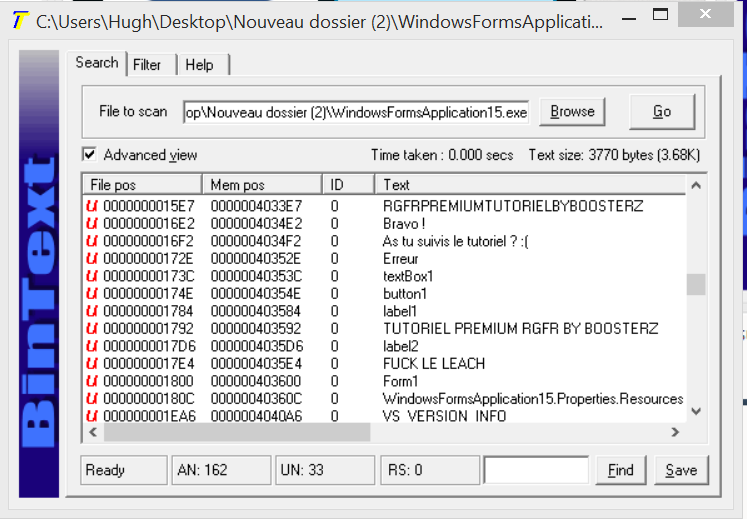Viewport: 747px width, 519px height.
Task: Click the Go button to scan
Action: click(662, 112)
